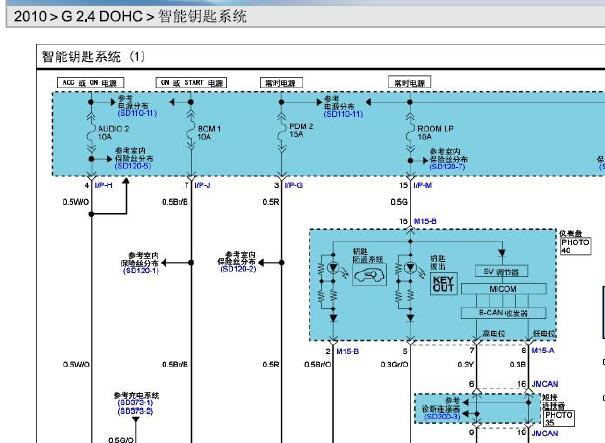Click the BCM 1 10A fuse label
The image size is (605, 443).
(209, 133)
